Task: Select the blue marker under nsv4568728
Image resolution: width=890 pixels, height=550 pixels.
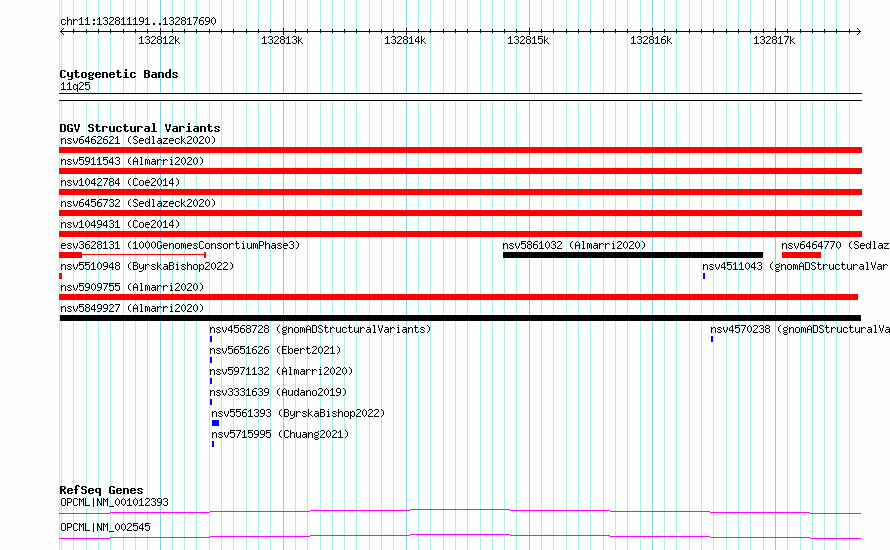Action: coord(211,339)
